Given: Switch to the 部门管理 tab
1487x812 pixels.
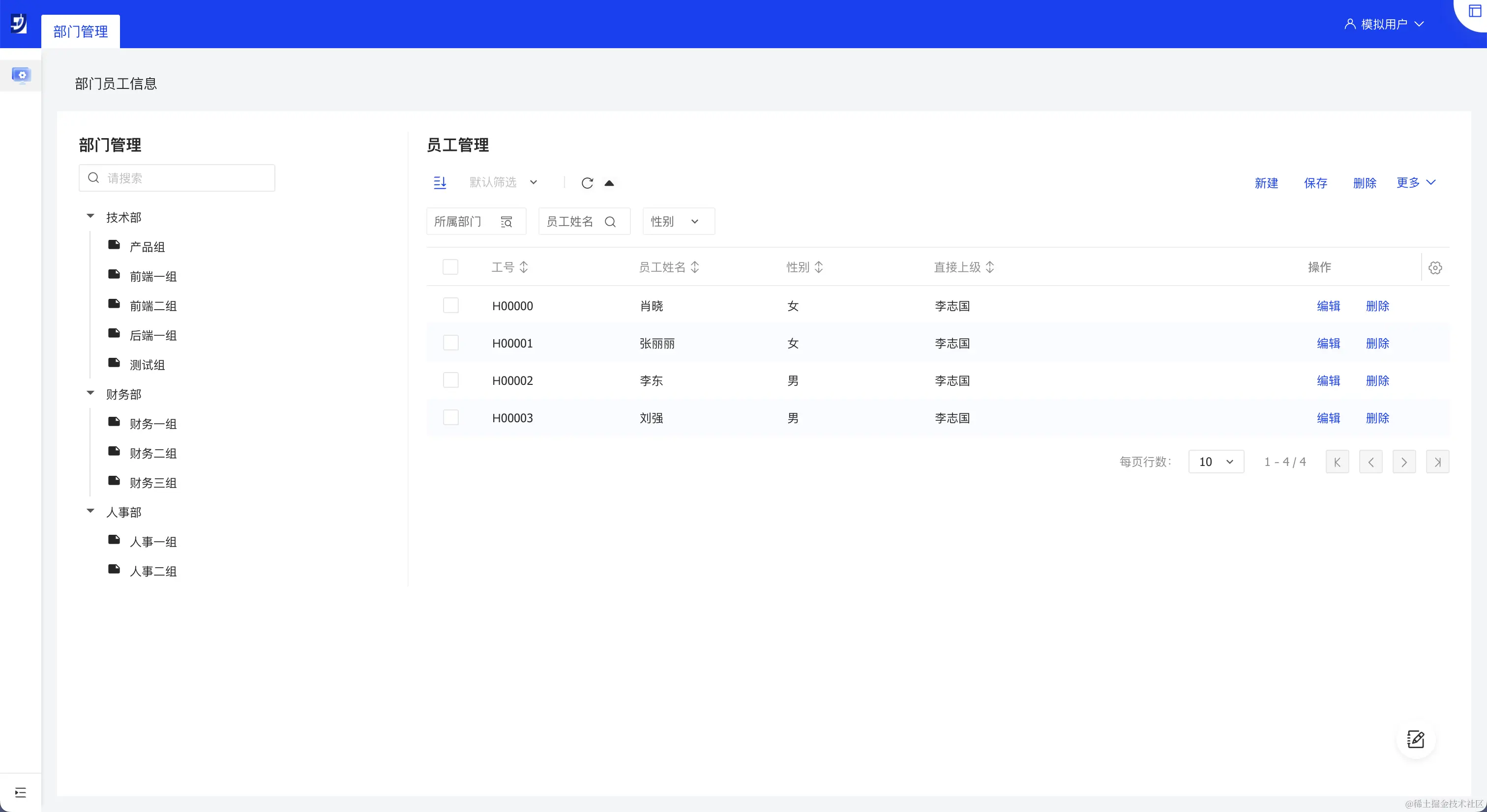Looking at the screenshot, I should pyautogui.click(x=81, y=31).
